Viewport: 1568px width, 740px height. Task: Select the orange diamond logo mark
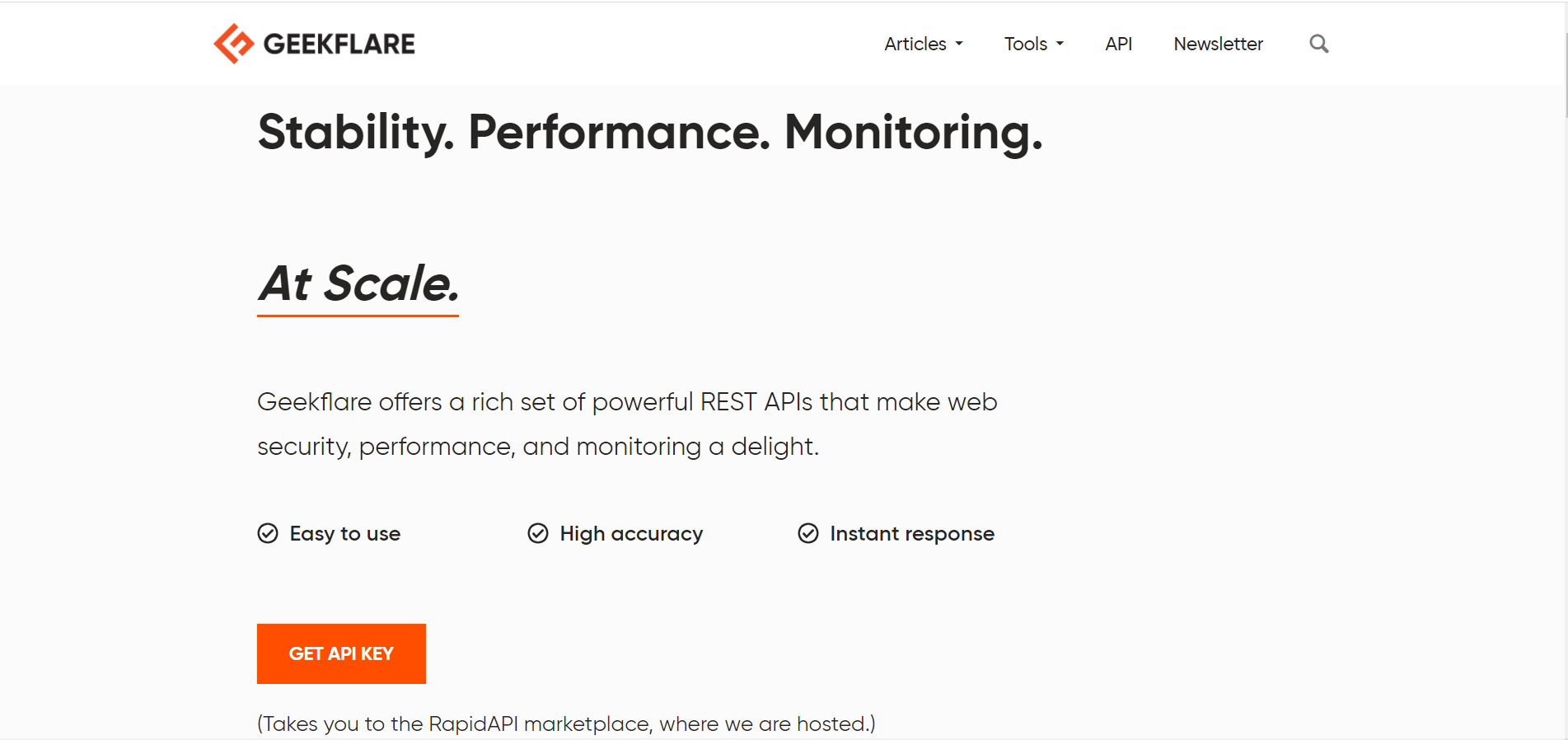pos(234,43)
